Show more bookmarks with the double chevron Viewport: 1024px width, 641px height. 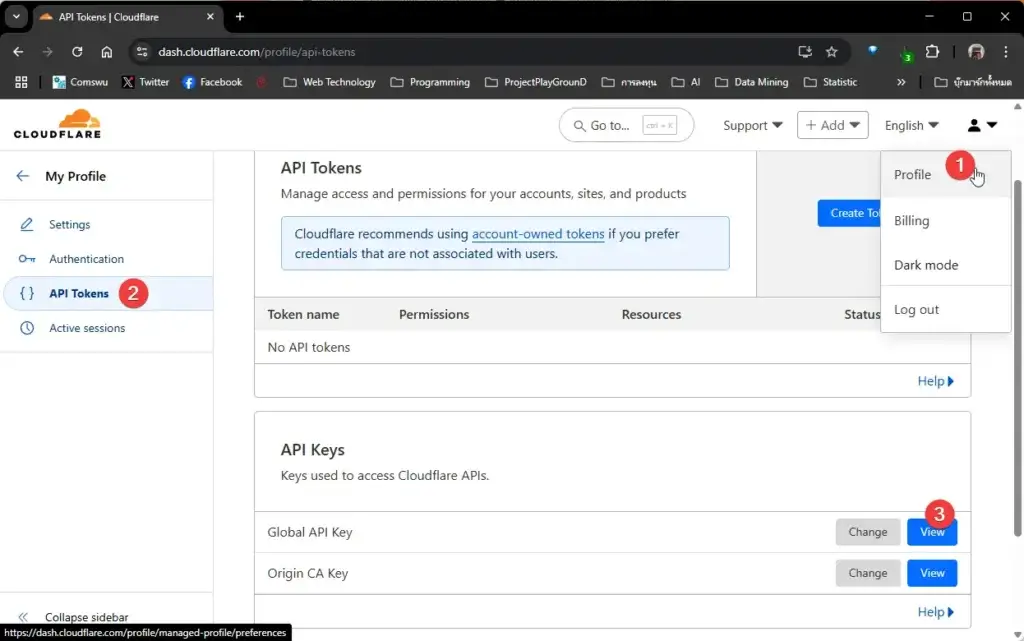pos(901,82)
